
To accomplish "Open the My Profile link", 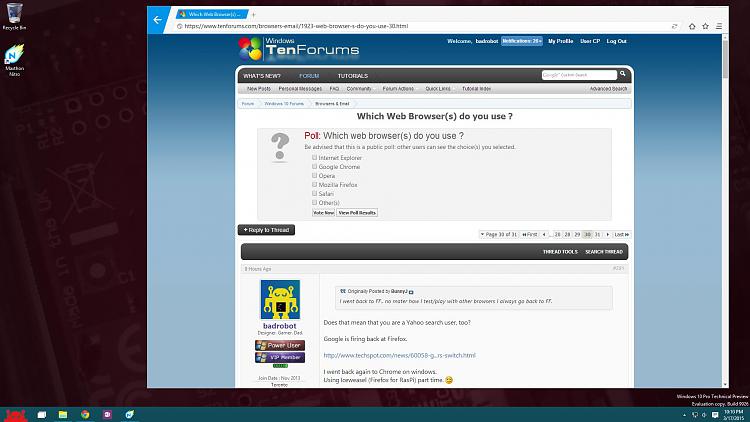I will point(561,41).
